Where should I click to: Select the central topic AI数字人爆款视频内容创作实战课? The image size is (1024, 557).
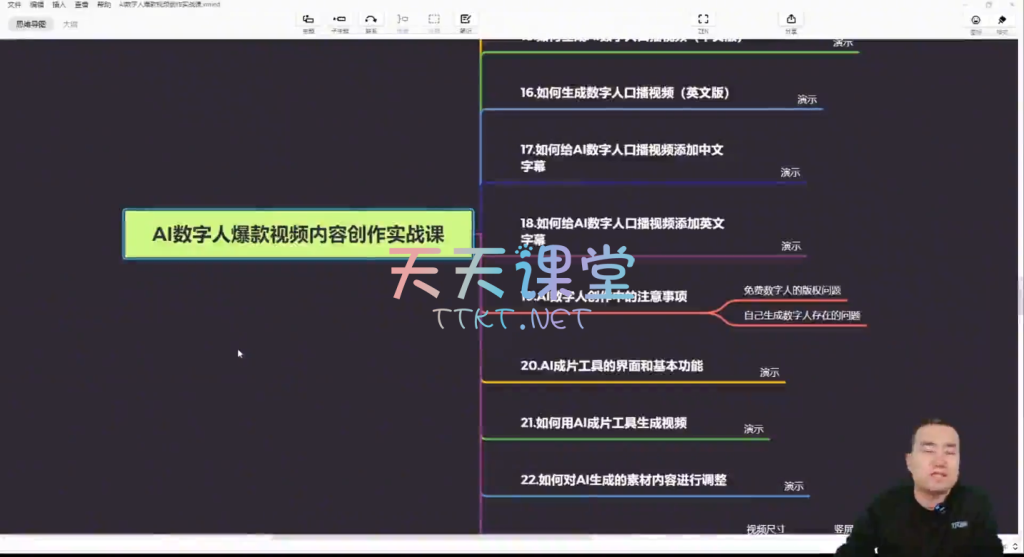(x=298, y=234)
